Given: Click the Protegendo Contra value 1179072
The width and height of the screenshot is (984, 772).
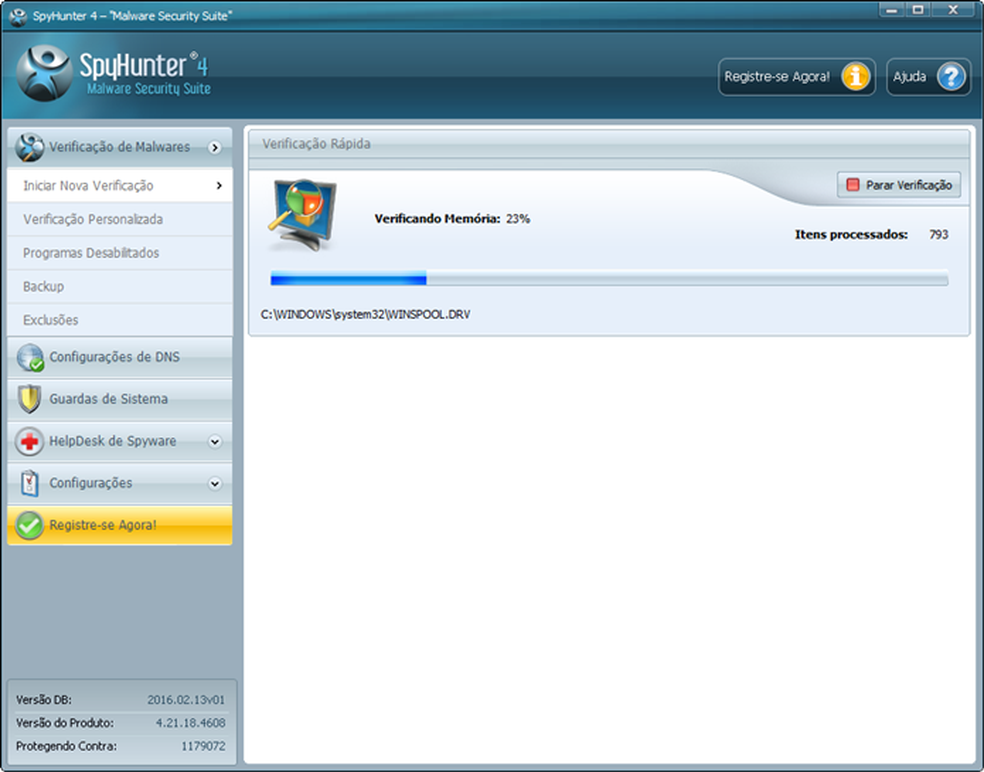Looking at the screenshot, I should pos(203,746).
